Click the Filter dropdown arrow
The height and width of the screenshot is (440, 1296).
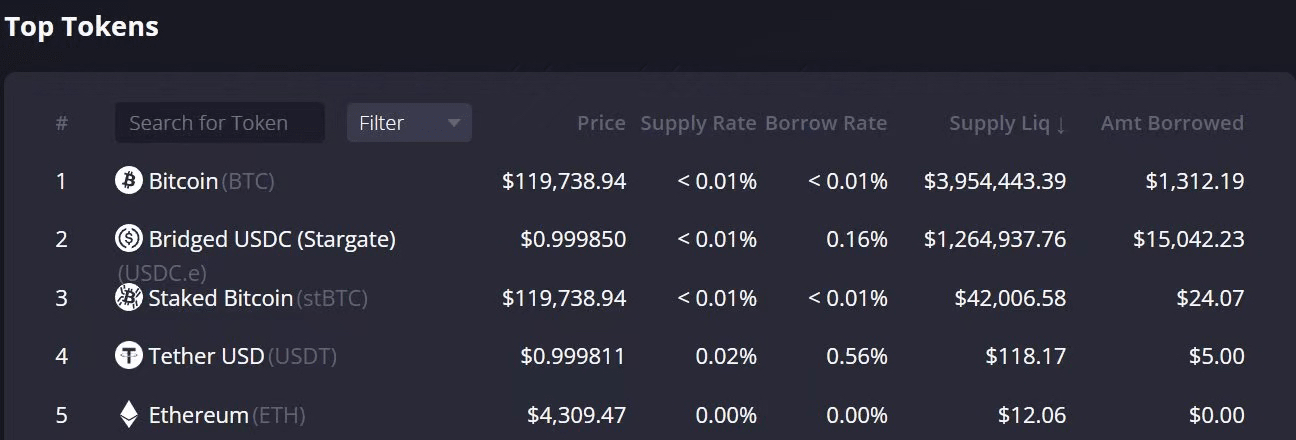tap(454, 123)
